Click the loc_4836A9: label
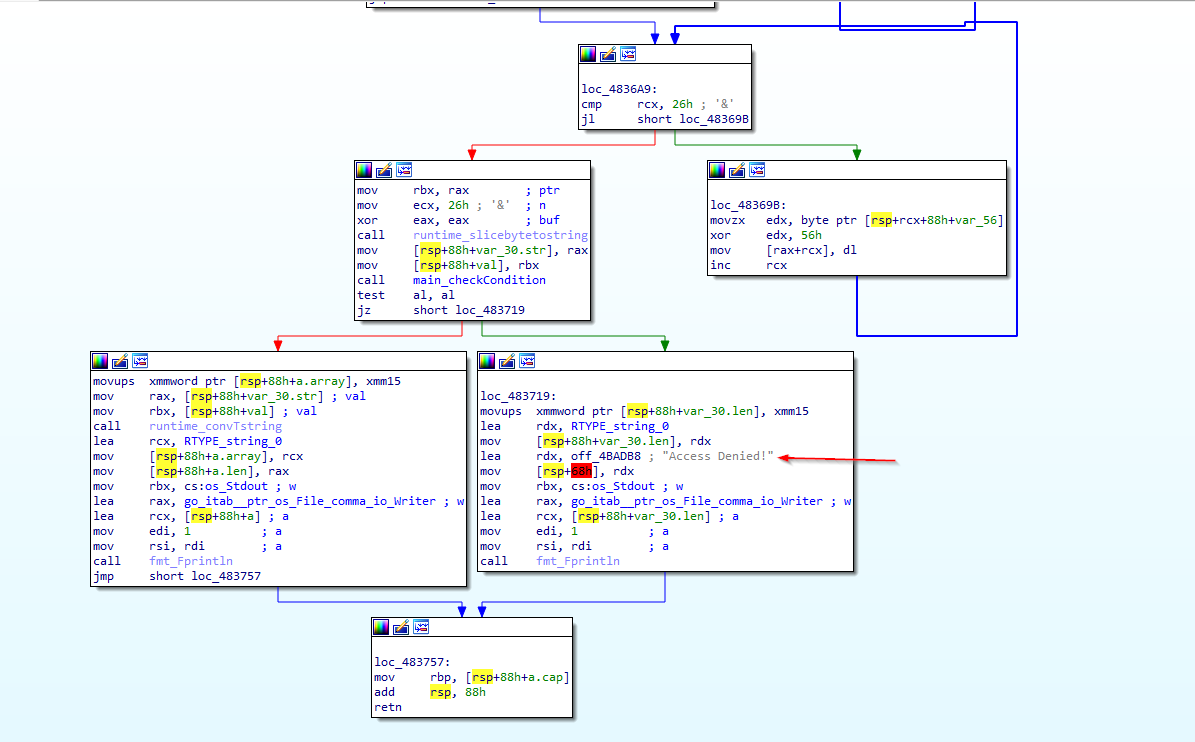The height and width of the screenshot is (742, 1195). tap(619, 89)
